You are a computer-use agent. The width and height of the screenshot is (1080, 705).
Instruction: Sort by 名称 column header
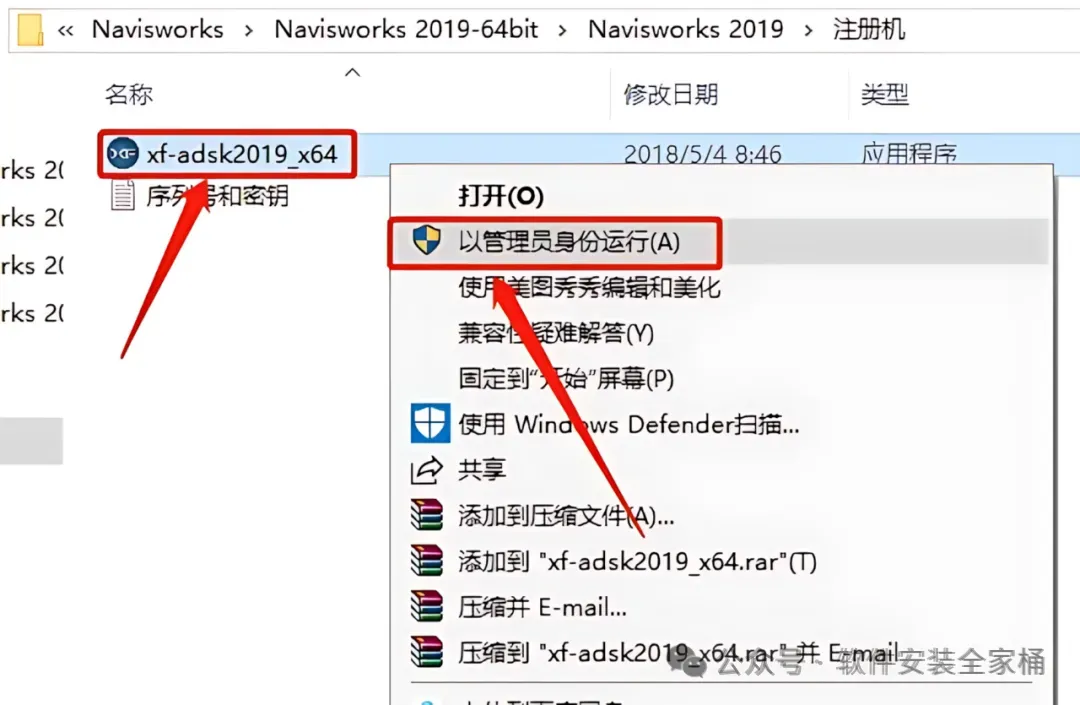[129, 94]
